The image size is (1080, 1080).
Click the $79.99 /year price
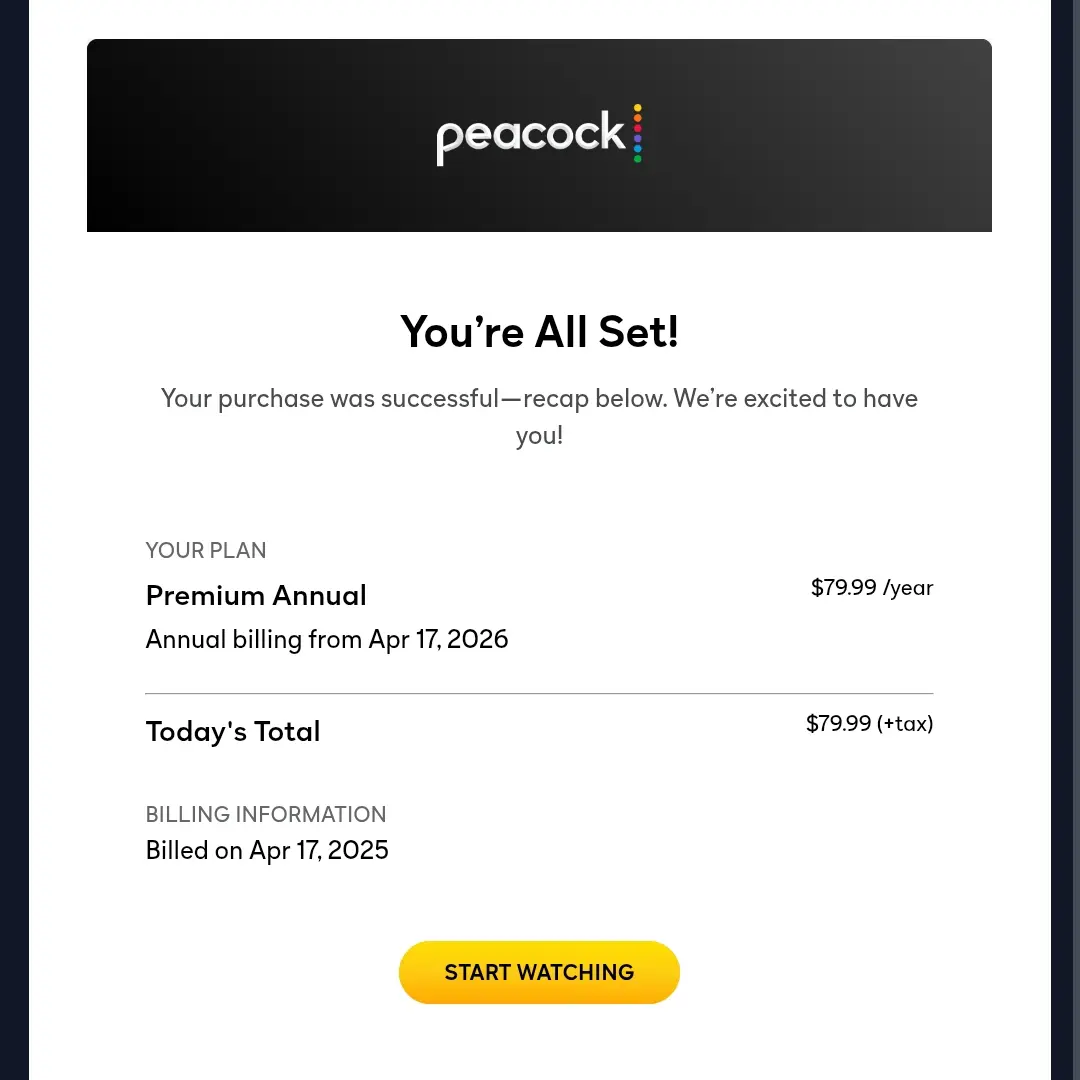[872, 588]
